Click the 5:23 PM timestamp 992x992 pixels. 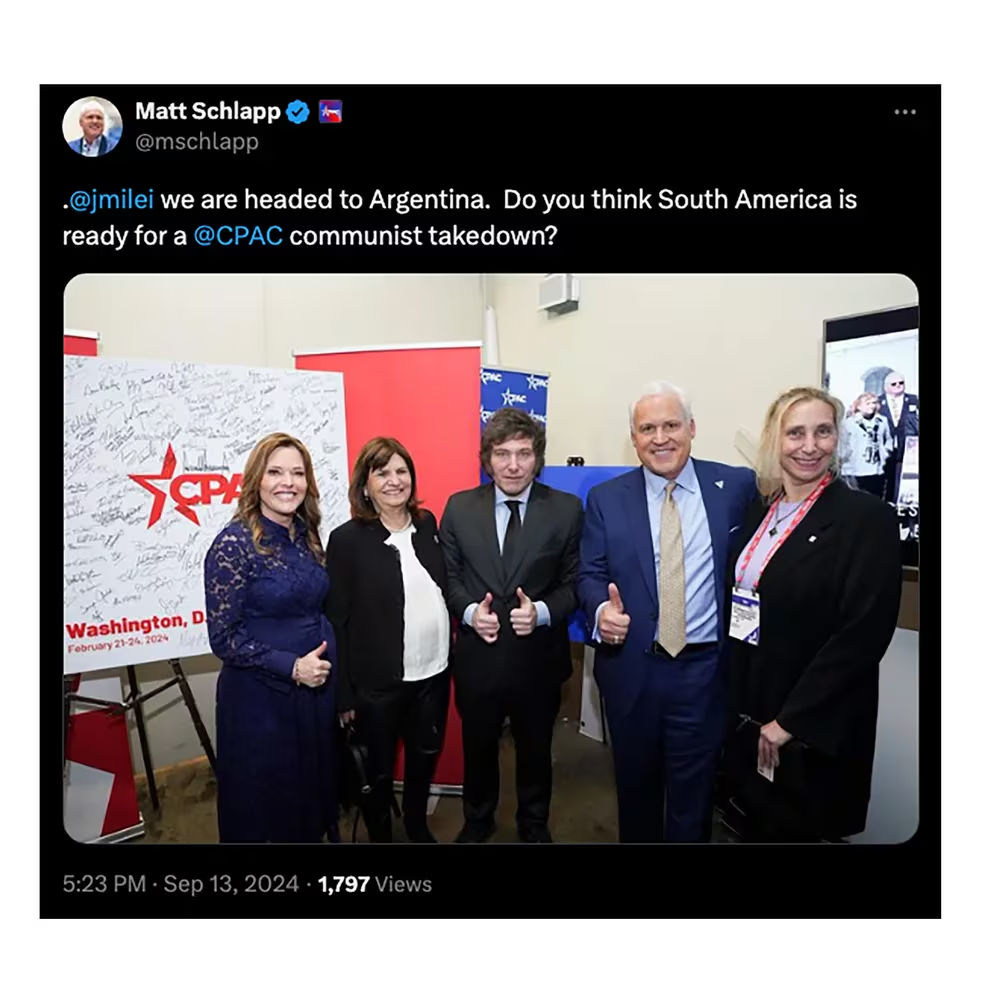[104, 884]
